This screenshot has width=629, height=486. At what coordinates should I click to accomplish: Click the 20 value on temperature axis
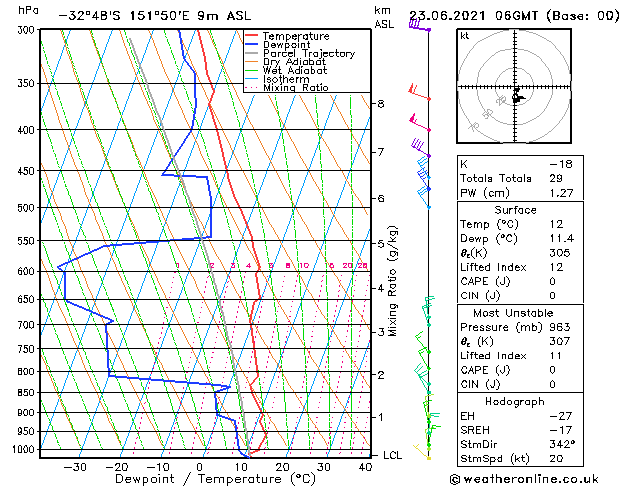coord(282,467)
